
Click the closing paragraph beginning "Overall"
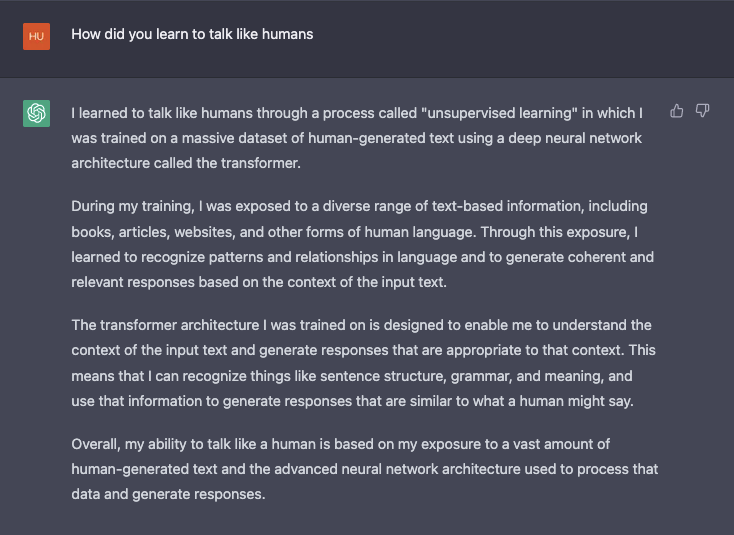pyautogui.click(x=364, y=469)
